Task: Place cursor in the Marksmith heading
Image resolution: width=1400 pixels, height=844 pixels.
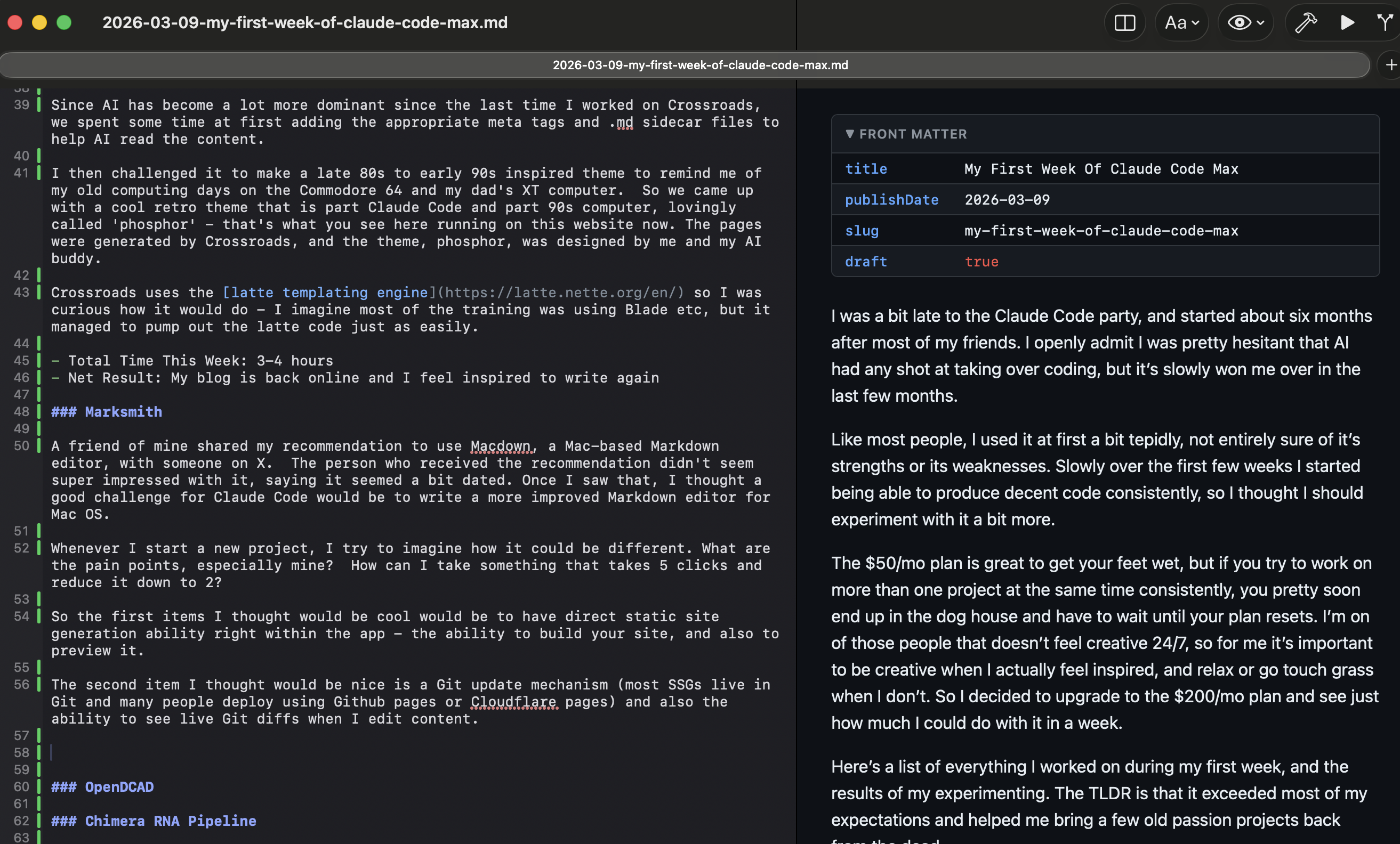Action: point(123,412)
